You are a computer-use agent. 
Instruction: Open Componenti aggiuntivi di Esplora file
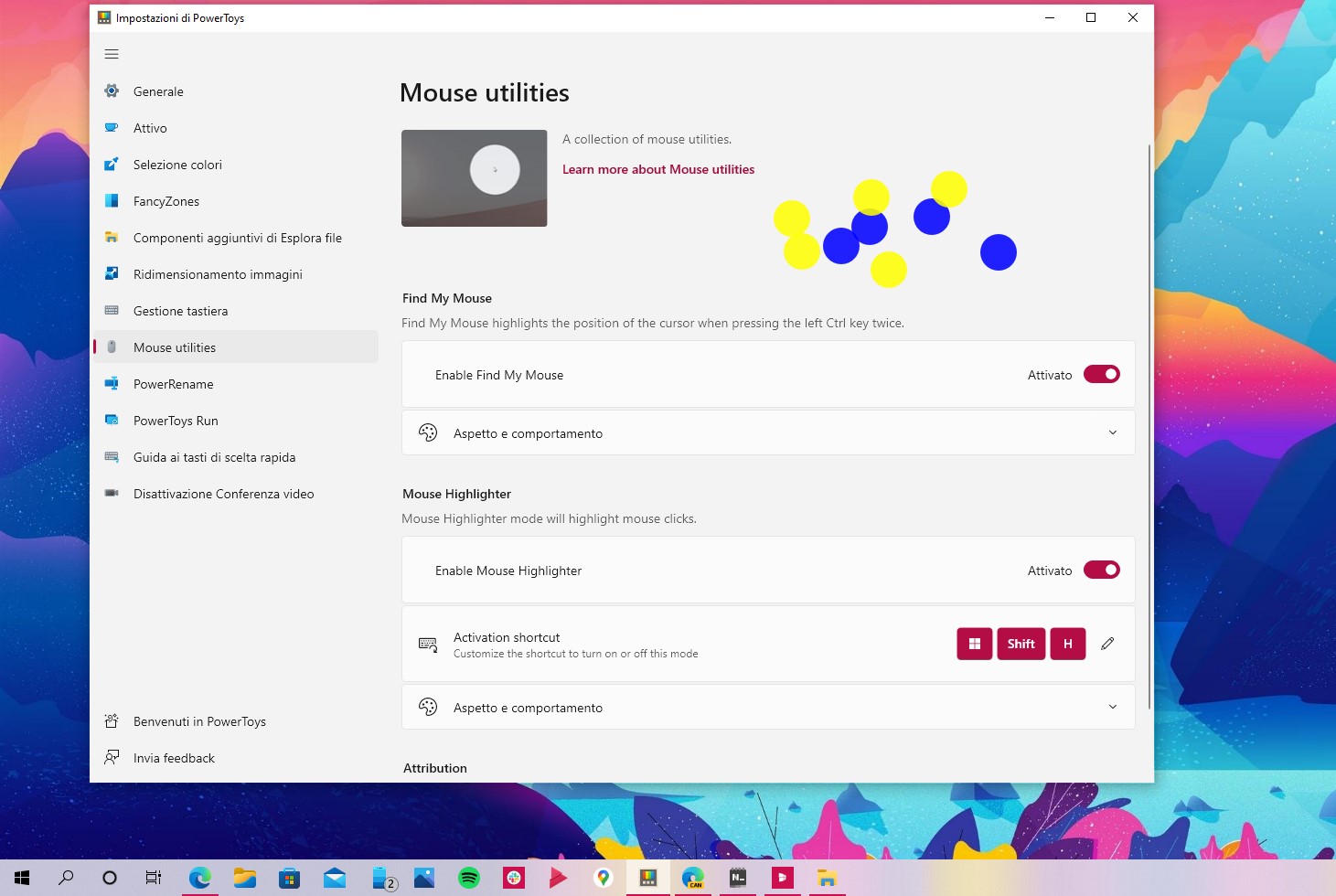pyautogui.click(x=236, y=238)
